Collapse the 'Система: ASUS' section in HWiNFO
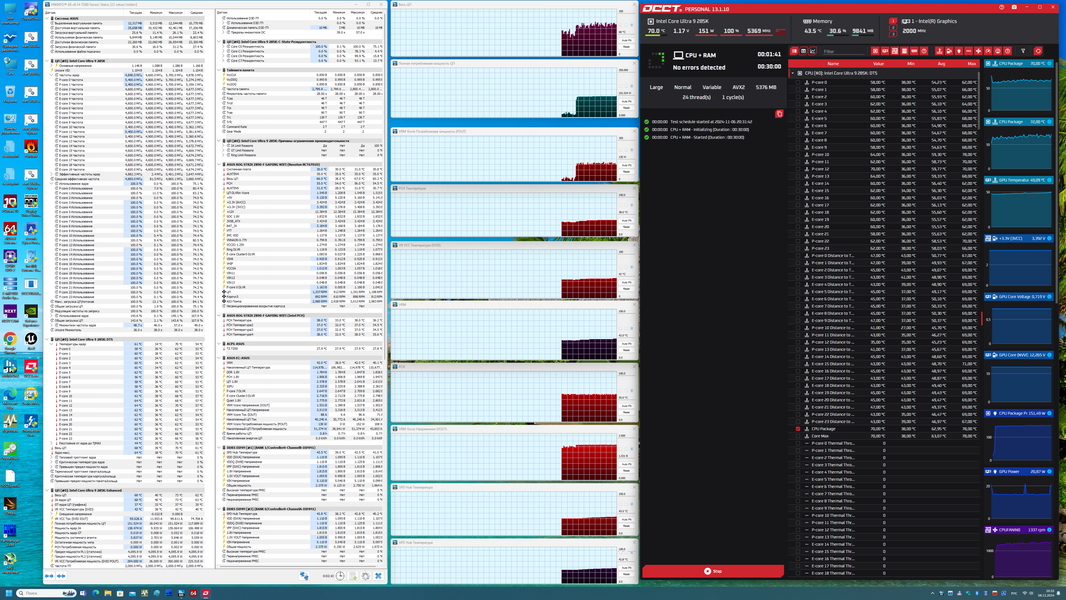 [x=47, y=18]
